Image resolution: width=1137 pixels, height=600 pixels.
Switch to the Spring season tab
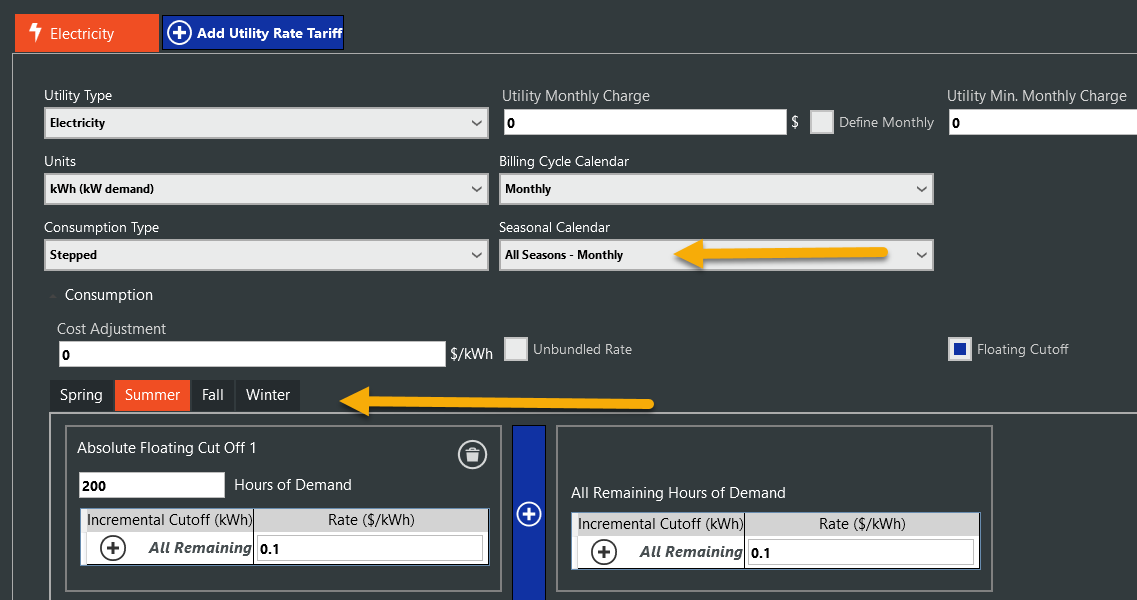(x=81, y=395)
